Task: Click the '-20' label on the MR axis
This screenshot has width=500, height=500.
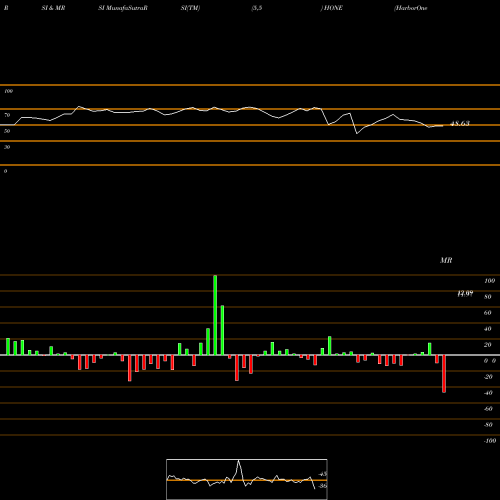Action: pyautogui.click(x=488, y=377)
